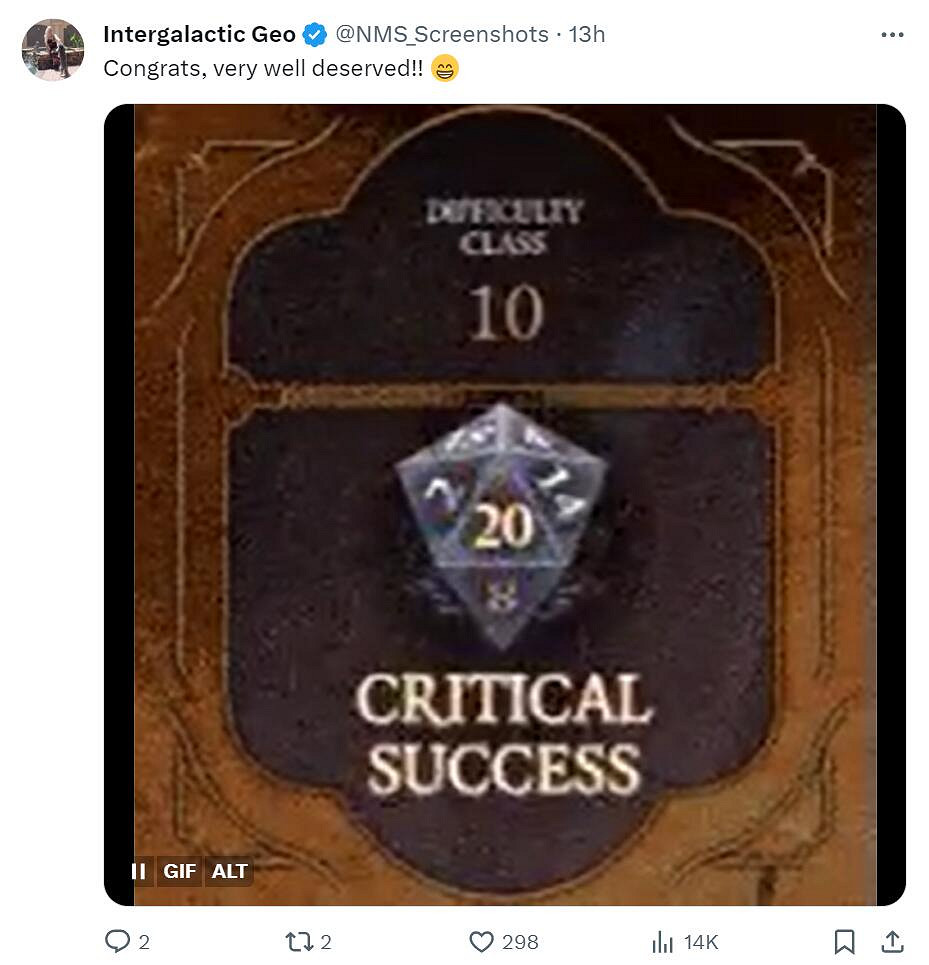View analytics via the bar chart icon
This screenshot has width=929, height=965.
point(662,942)
